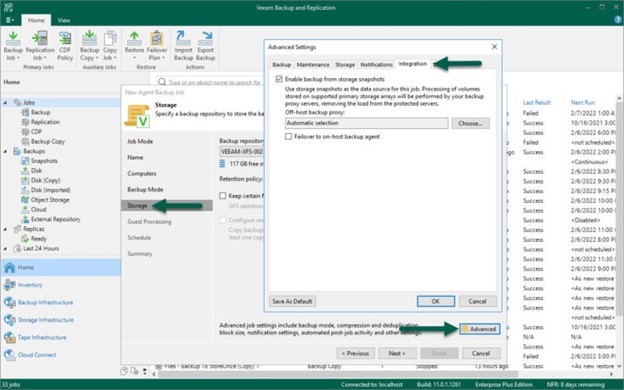Click the Copy Job ribbon icon
Image resolution: width=624 pixels, height=390 pixels.
pos(110,46)
